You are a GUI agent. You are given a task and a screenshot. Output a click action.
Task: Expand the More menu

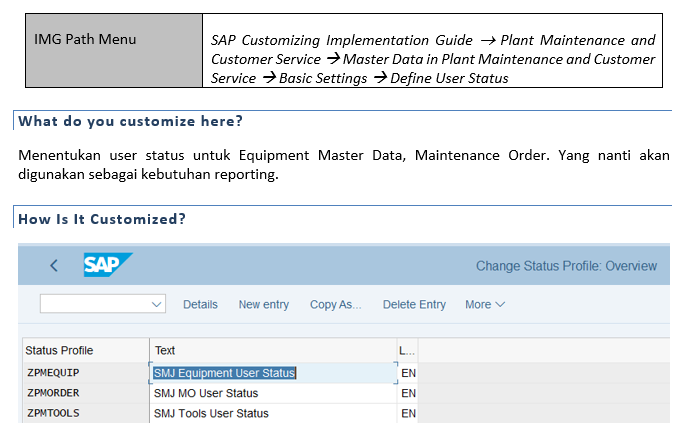(485, 305)
